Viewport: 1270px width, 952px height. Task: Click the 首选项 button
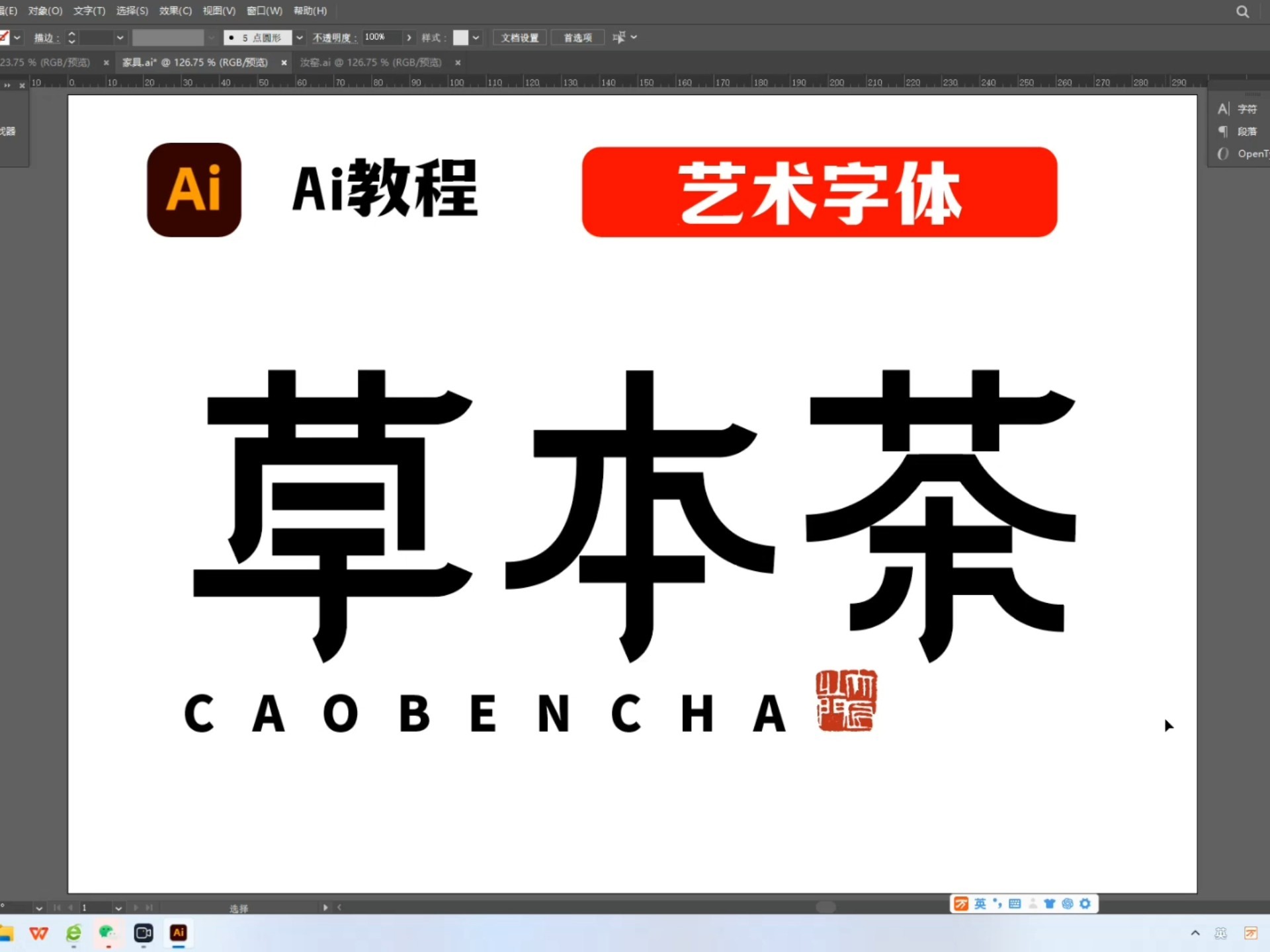[577, 38]
